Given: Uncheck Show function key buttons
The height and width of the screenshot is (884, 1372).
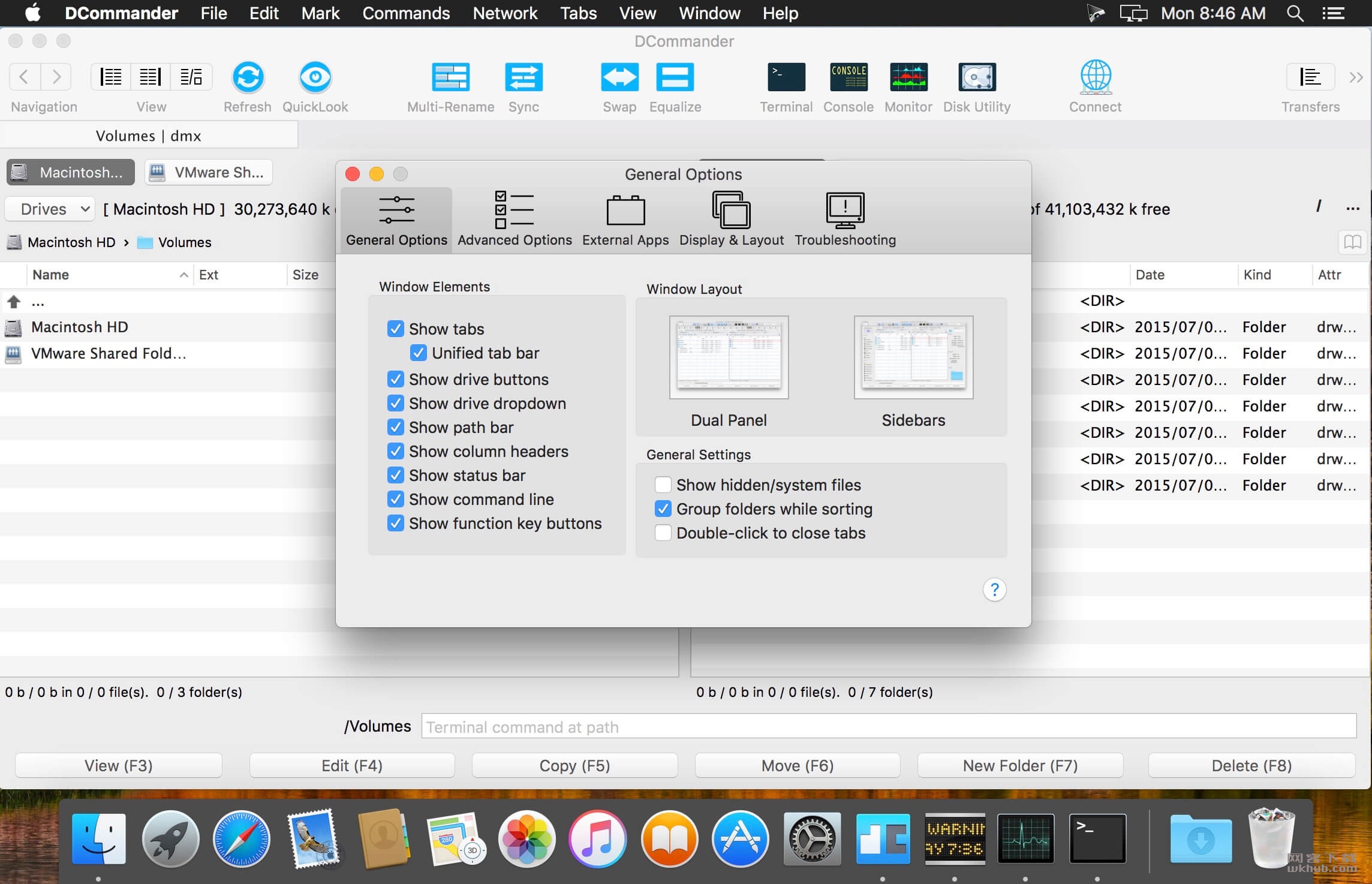Looking at the screenshot, I should point(395,523).
